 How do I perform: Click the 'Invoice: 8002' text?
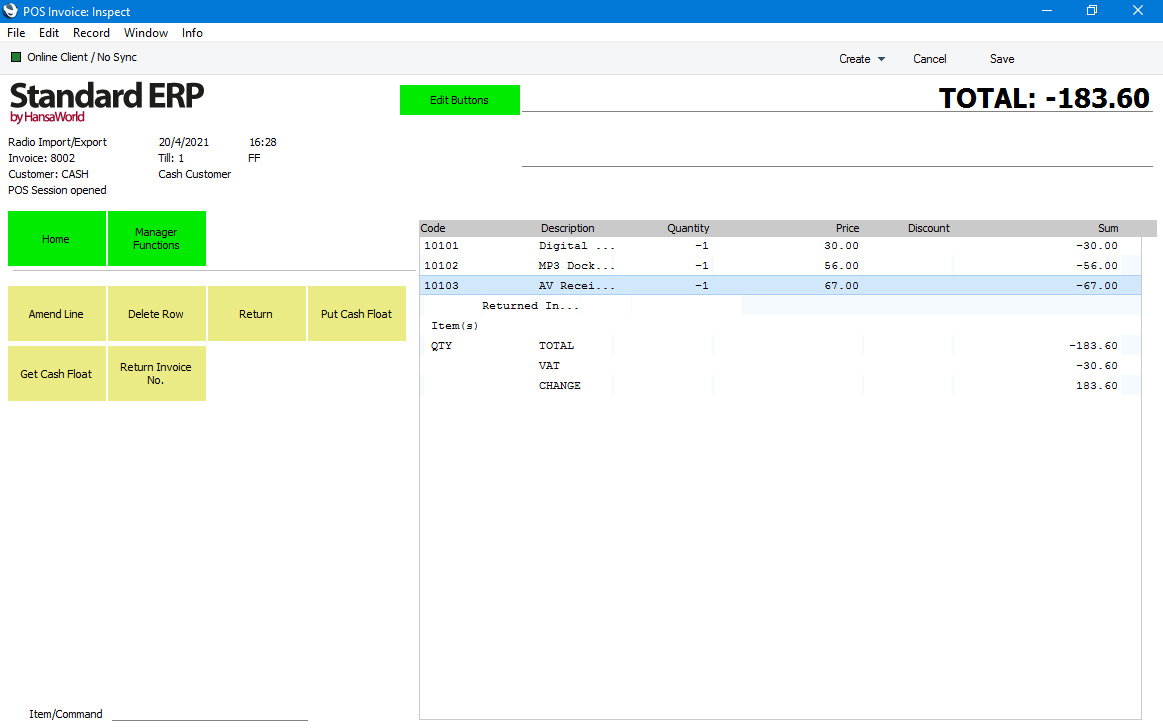tap(42, 158)
